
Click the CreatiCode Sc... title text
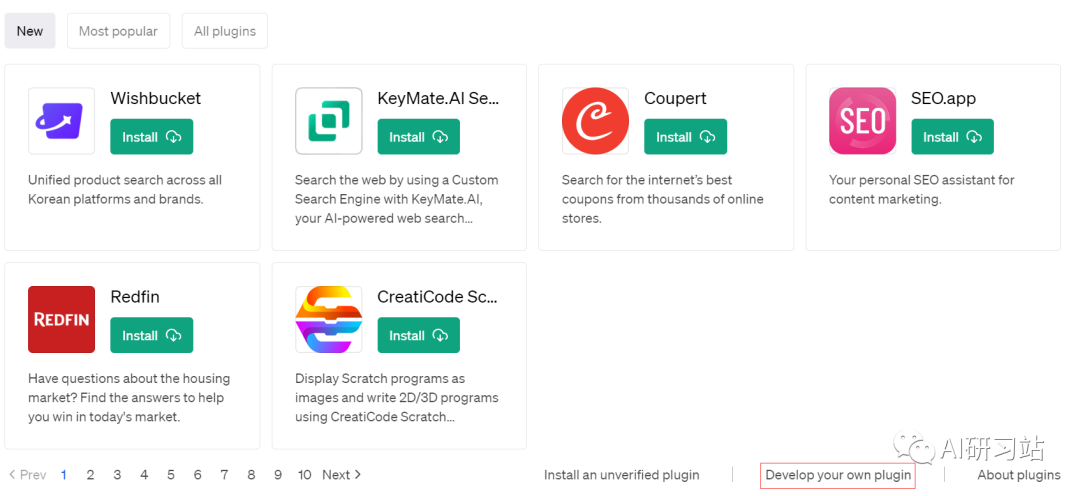coord(437,297)
